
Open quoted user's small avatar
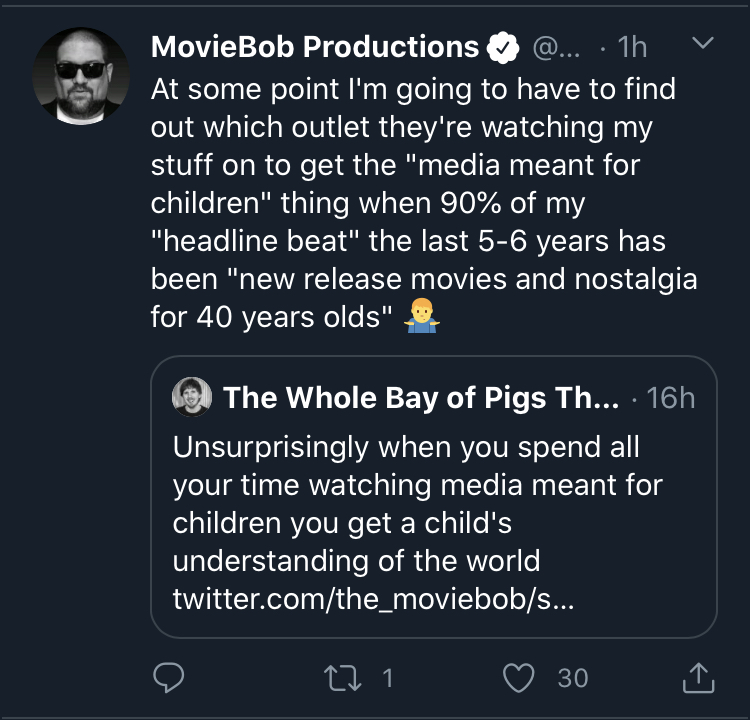pos(192,397)
